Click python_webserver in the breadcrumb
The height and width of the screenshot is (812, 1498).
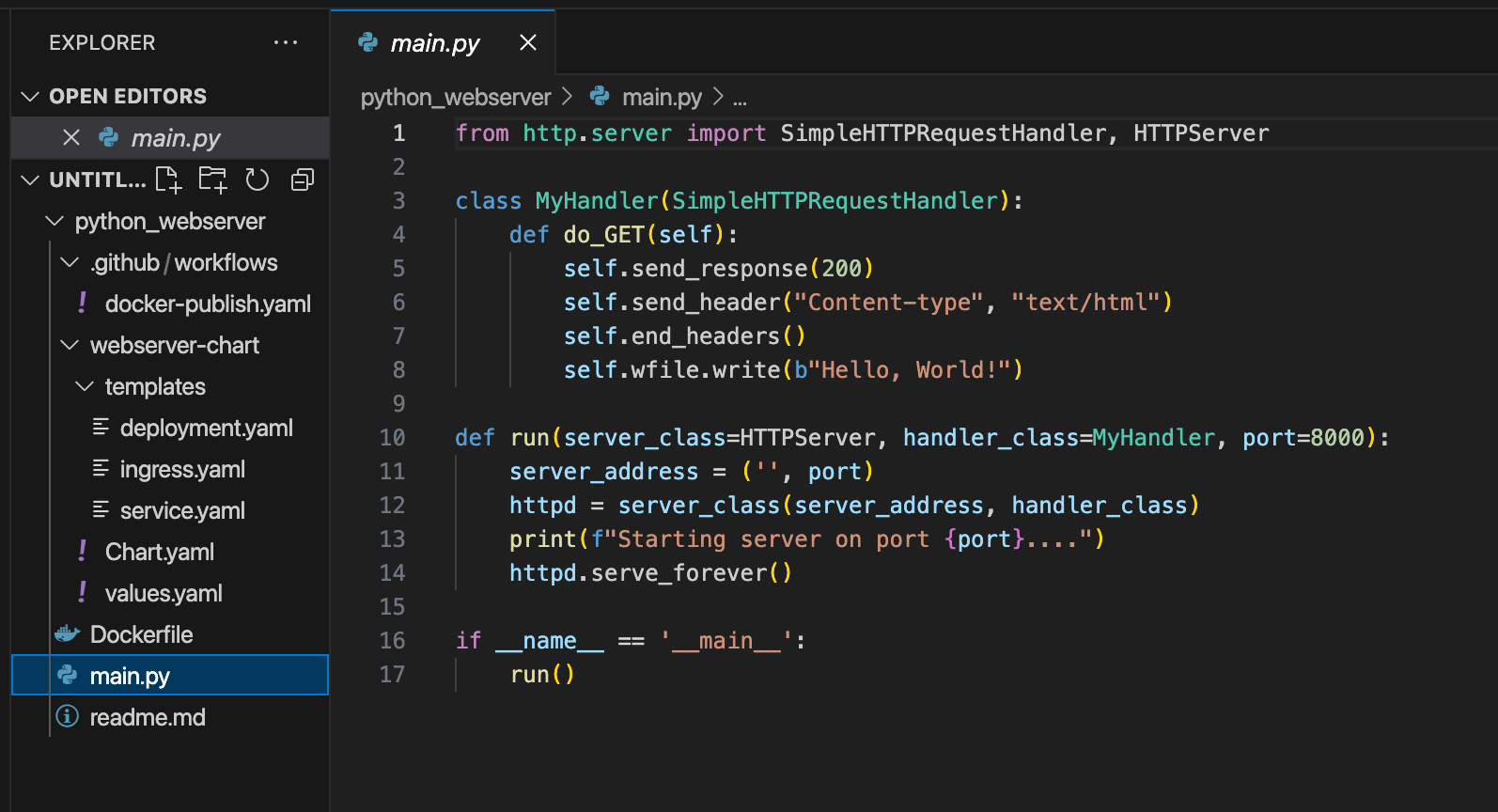(x=456, y=97)
